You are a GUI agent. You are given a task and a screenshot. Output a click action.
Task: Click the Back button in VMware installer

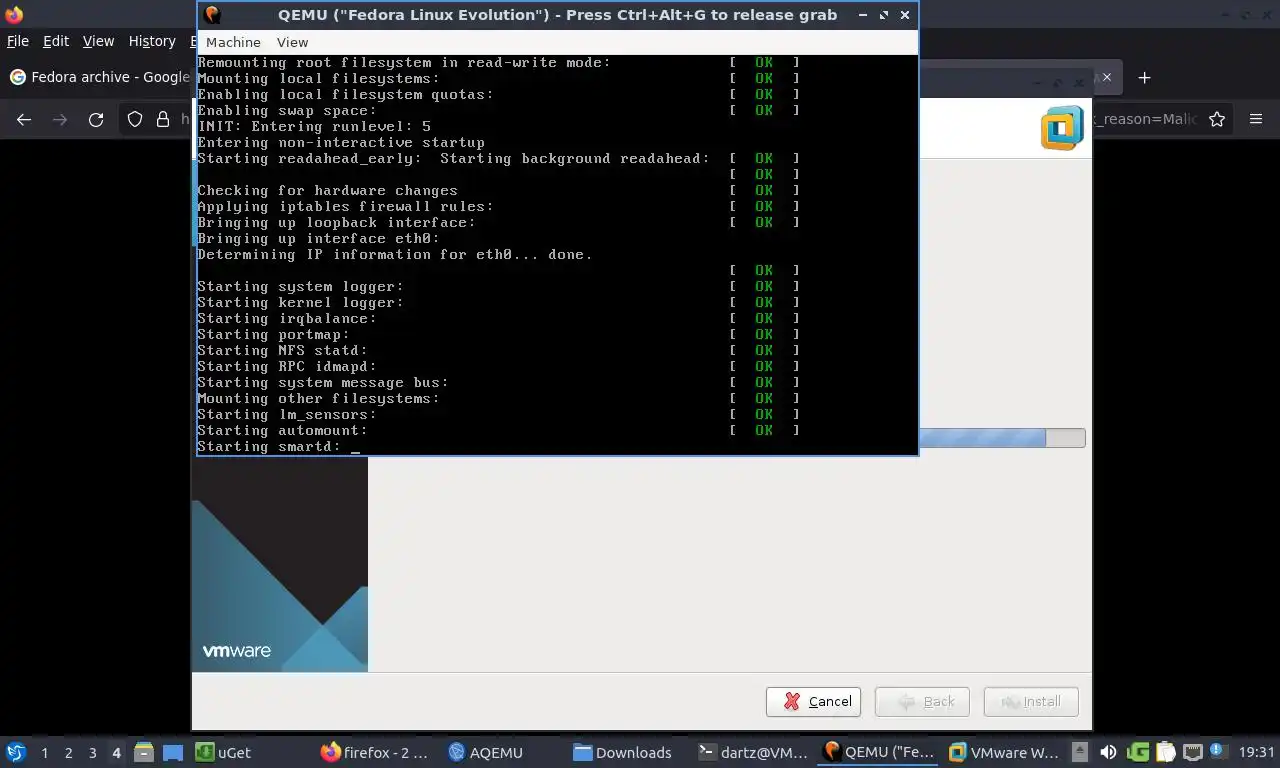point(922,701)
